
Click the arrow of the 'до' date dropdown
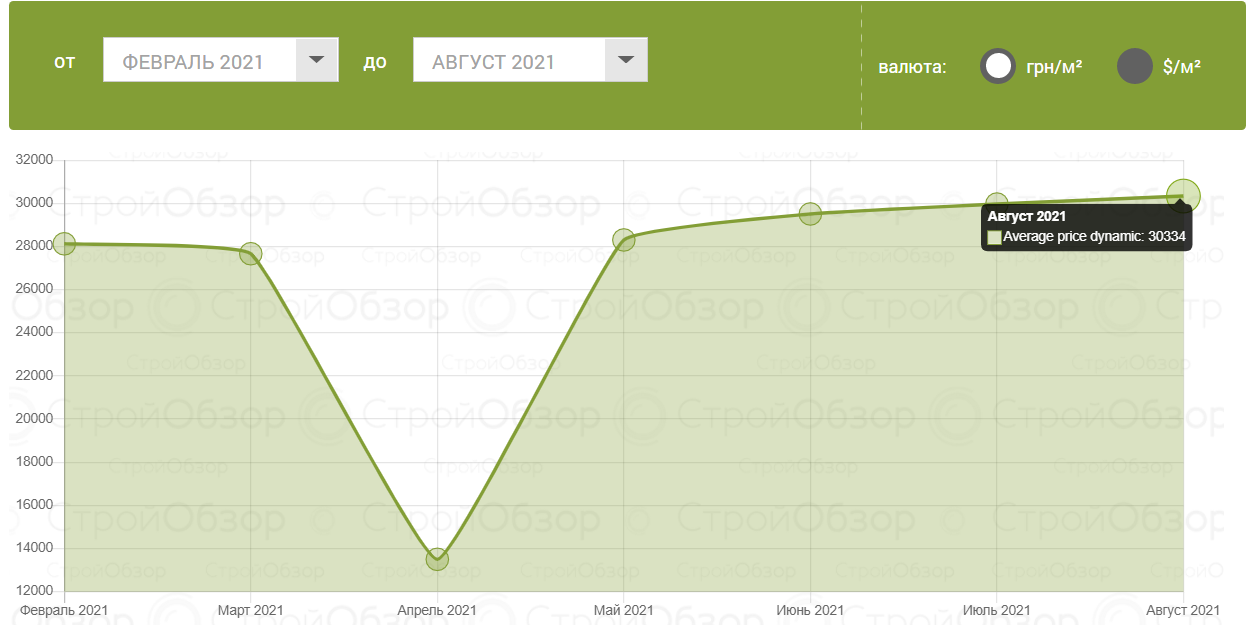coord(626,60)
